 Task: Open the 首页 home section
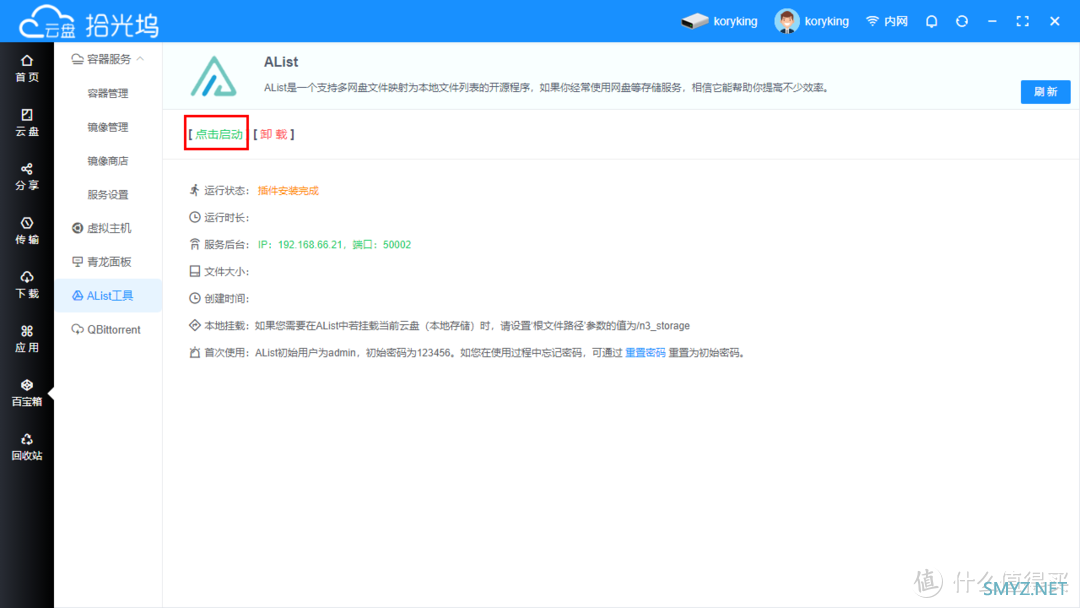click(x=27, y=68)
